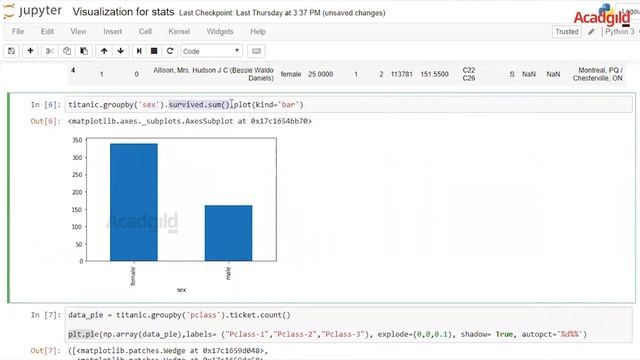This screenshot has height=360, width=640.
Task: Click the 'sex' x-axis label
Action: click(181, 290)
